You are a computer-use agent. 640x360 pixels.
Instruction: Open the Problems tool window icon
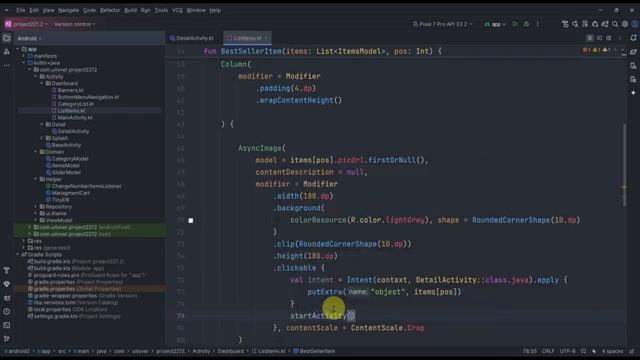7,311
